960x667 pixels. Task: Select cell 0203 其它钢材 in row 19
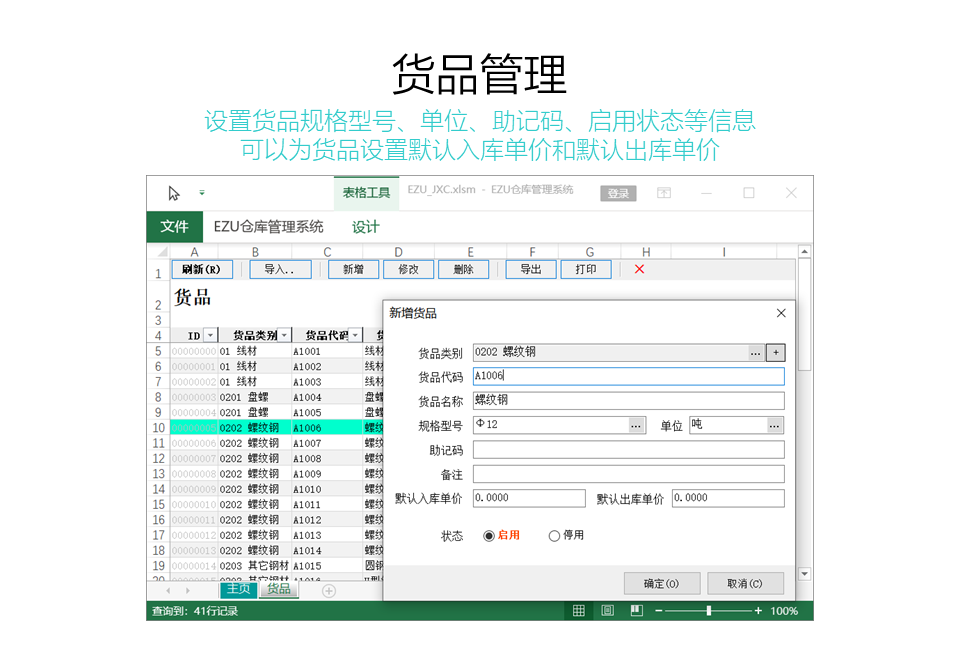(x=255, y=566)
